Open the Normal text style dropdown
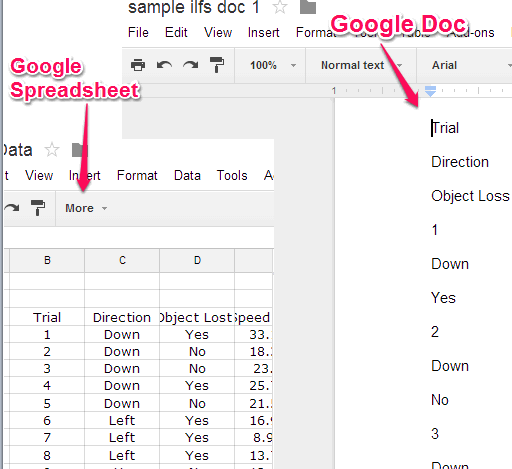512x469 pixels. [x=361, y=65]
